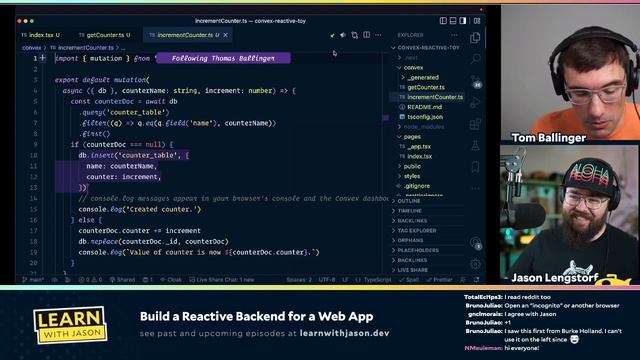Image resolution: width=640 pixels, height=360 pixels.
Task: Expand the _generated folder
Action: [427, 77]
